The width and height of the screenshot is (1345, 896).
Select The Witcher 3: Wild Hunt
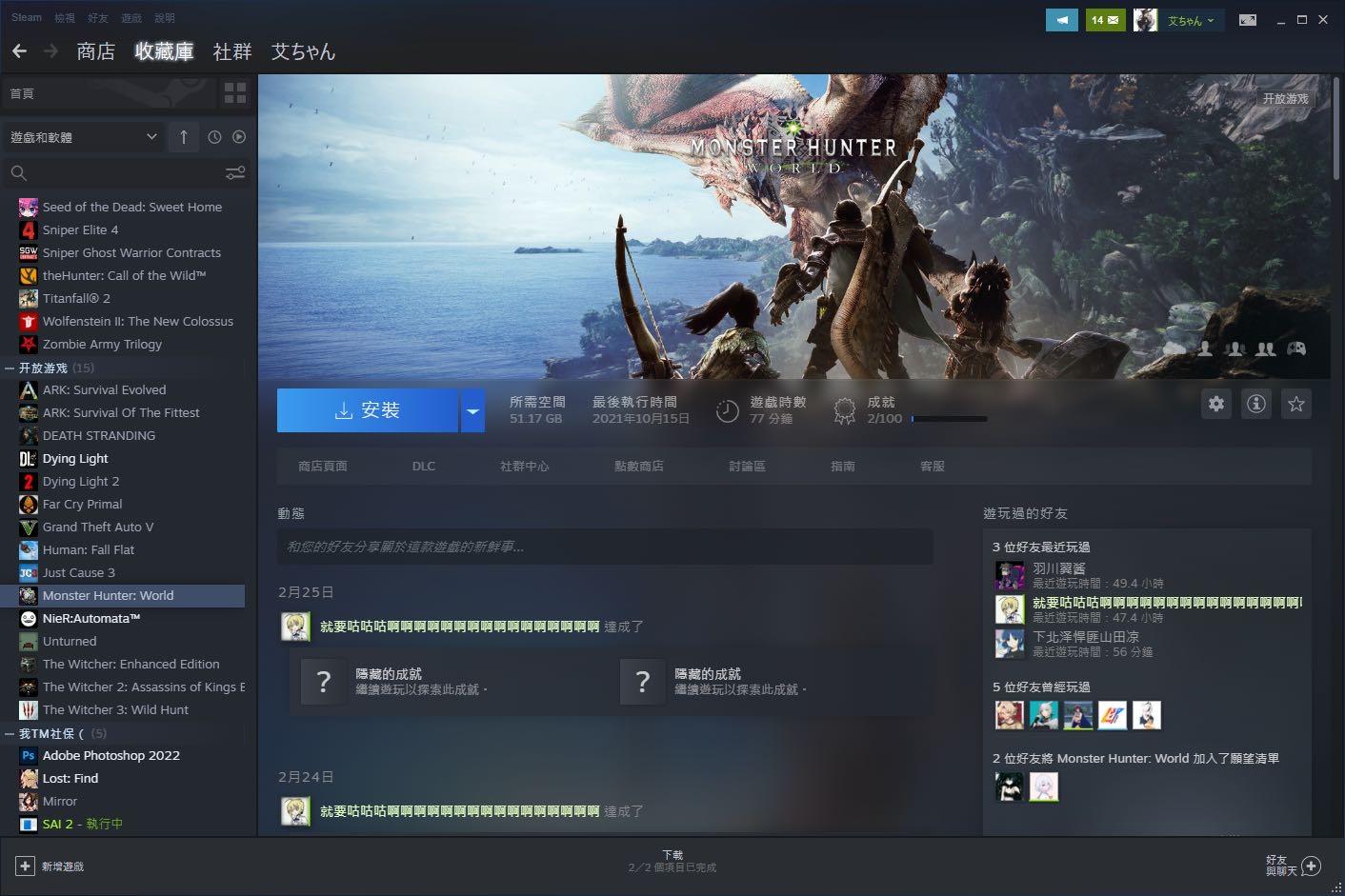(115, 709)
